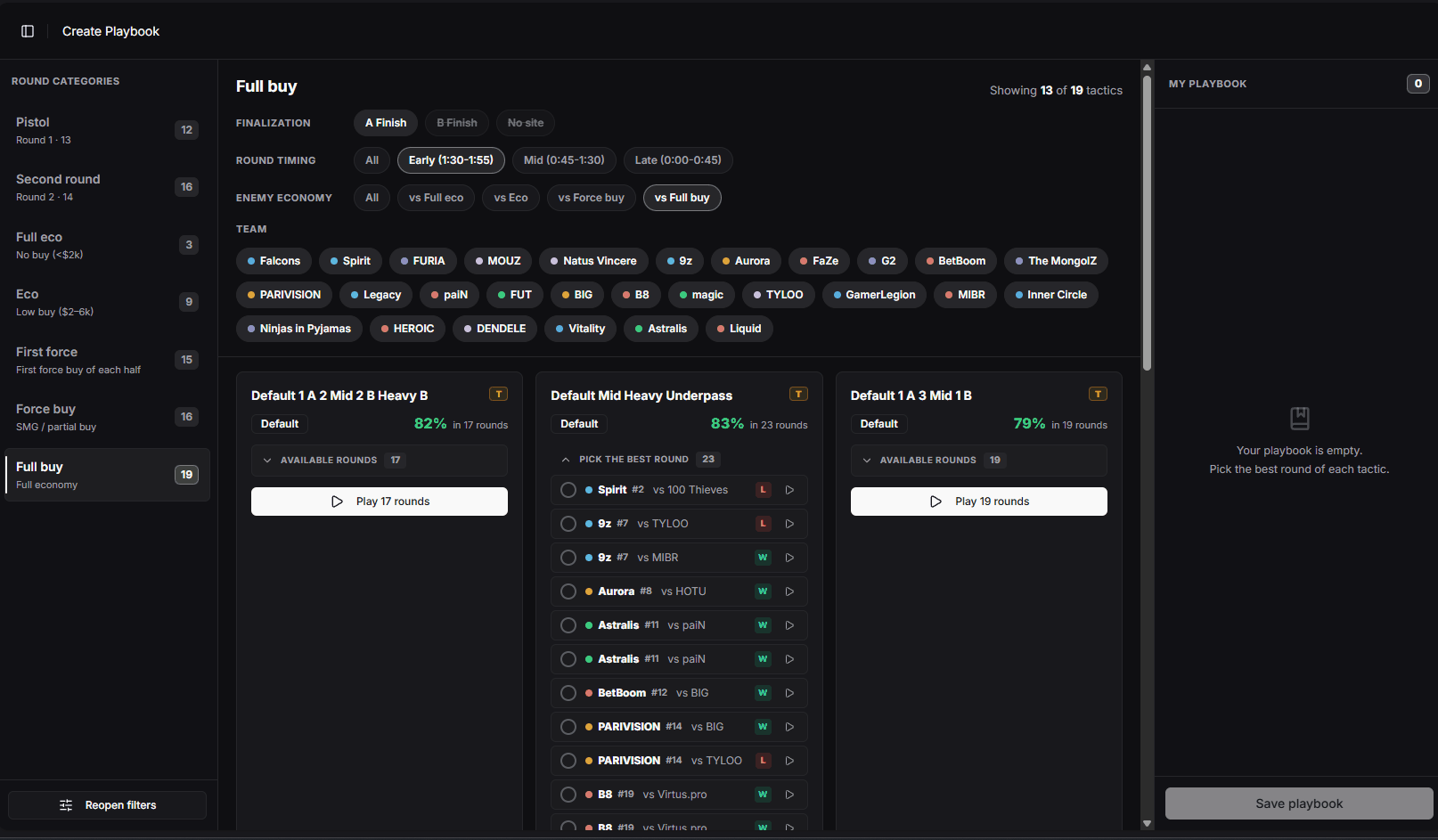This screenshot has width=1438, height=840.
Task: Play 19 rounds button
Action: point(979,502)
